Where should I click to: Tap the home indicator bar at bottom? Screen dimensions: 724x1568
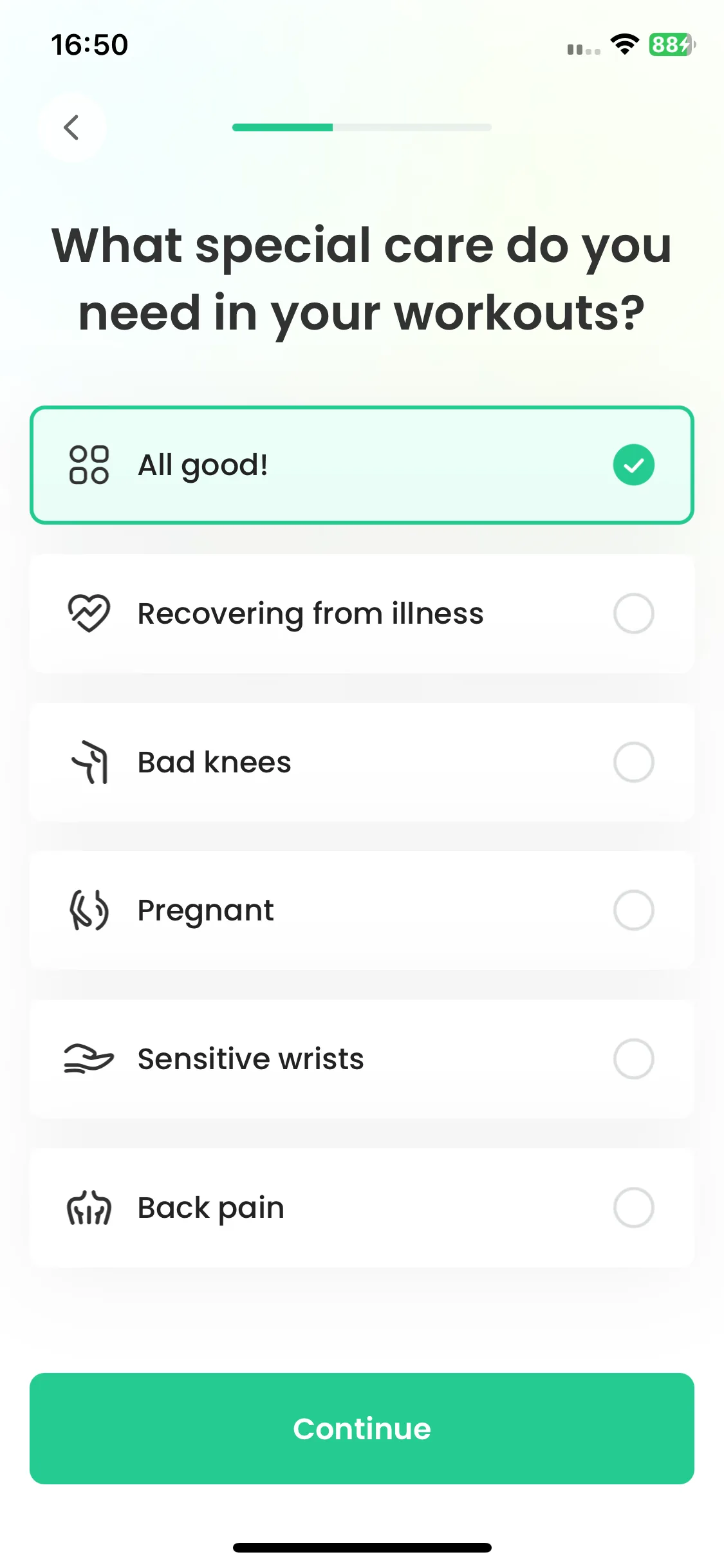[x=362, y=1547]
